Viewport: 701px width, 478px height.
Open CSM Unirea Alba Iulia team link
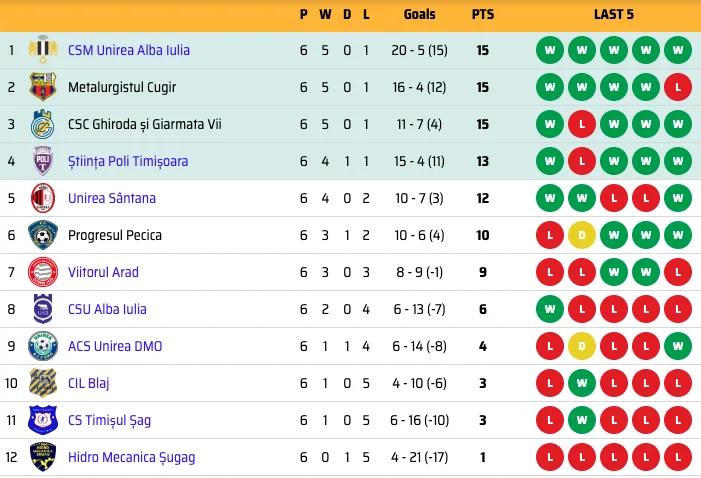point(128,50)
